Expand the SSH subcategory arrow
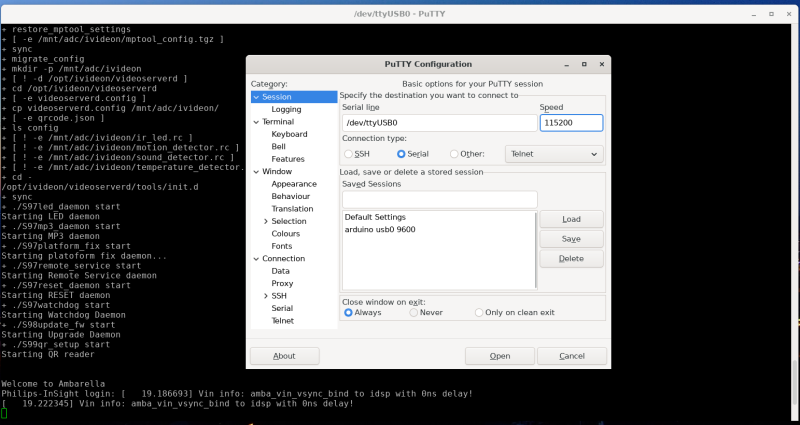Screen dimensions: 800x425 tap(266, 296)
